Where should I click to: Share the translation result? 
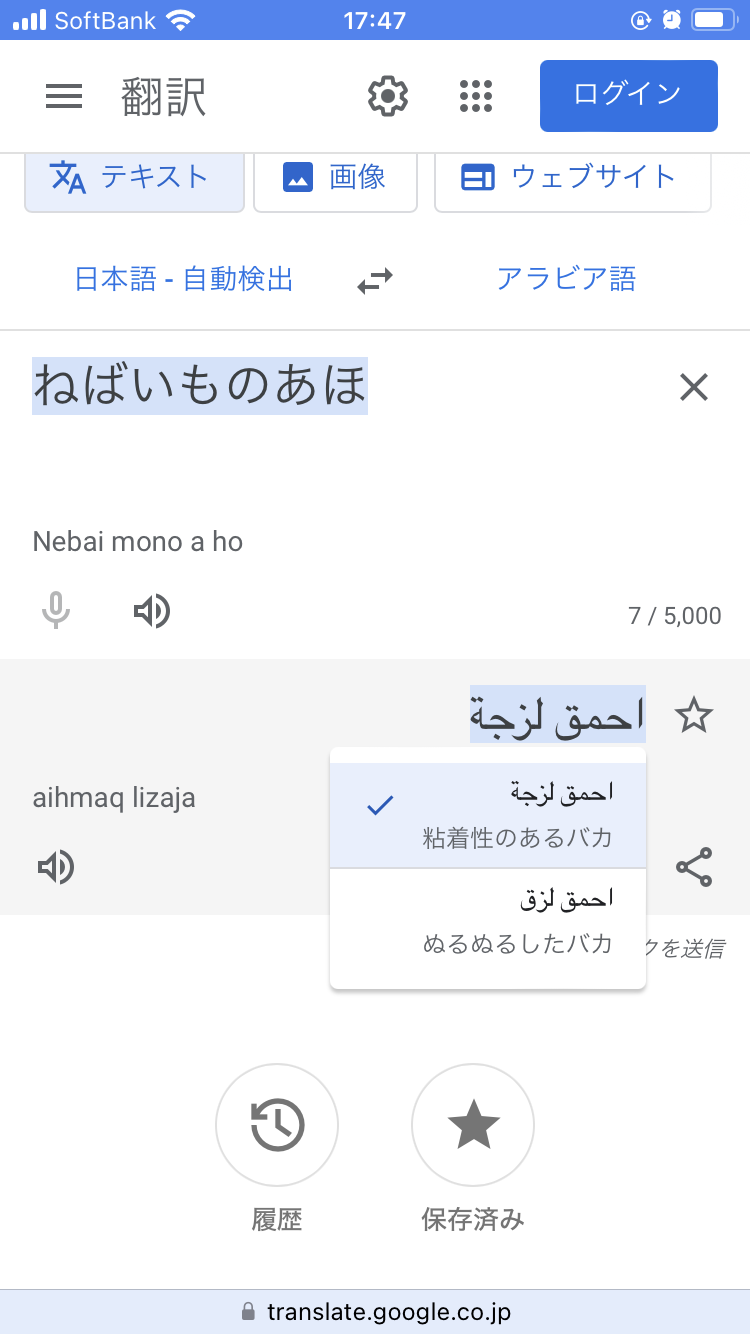point(693,867)
